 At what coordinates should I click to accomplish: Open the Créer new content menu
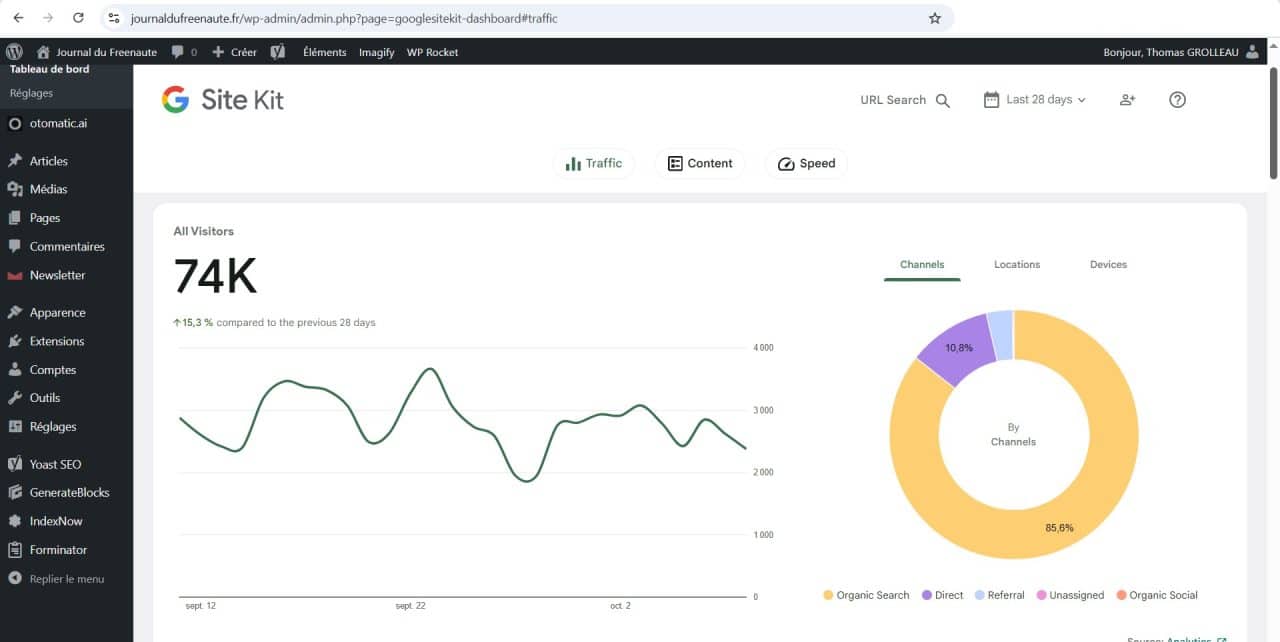(x=234, y=52)
